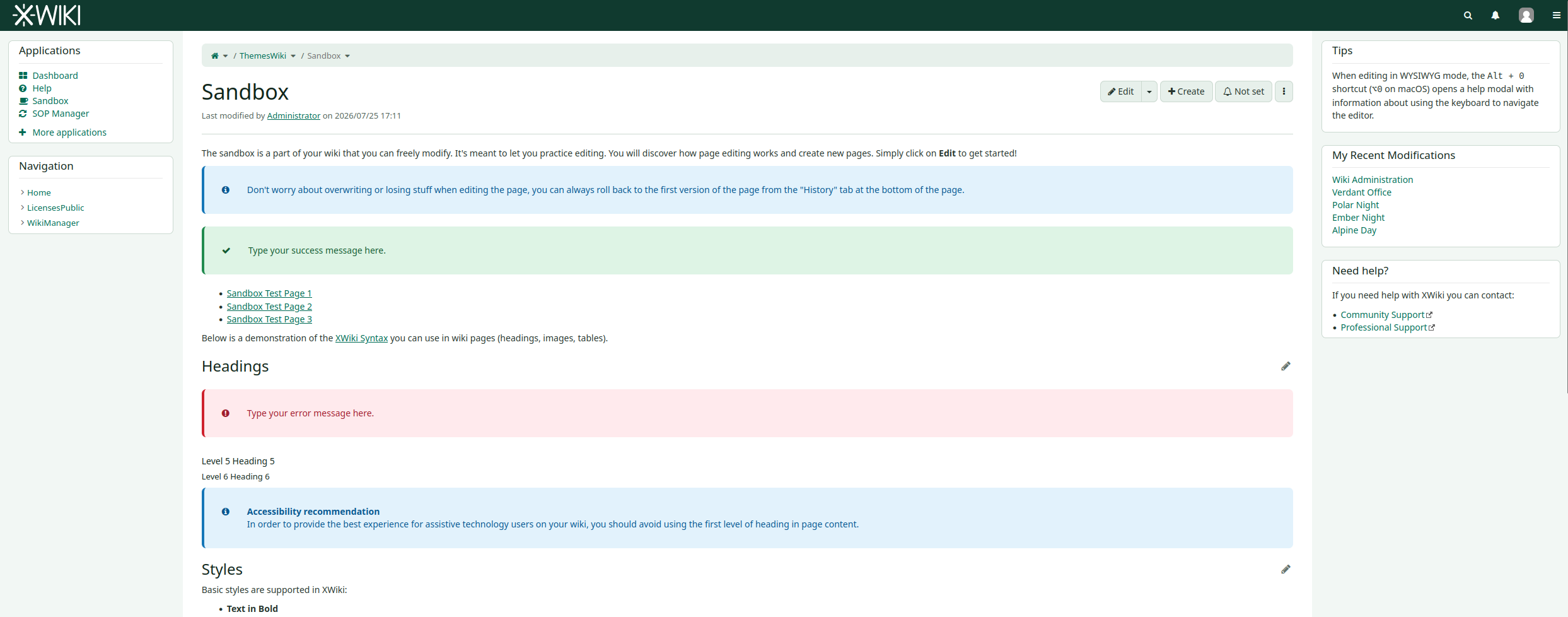Click the home breadcrumb icon
Image resolution: width=1568 pixels, height=617 pixels.
pos(214,56)
